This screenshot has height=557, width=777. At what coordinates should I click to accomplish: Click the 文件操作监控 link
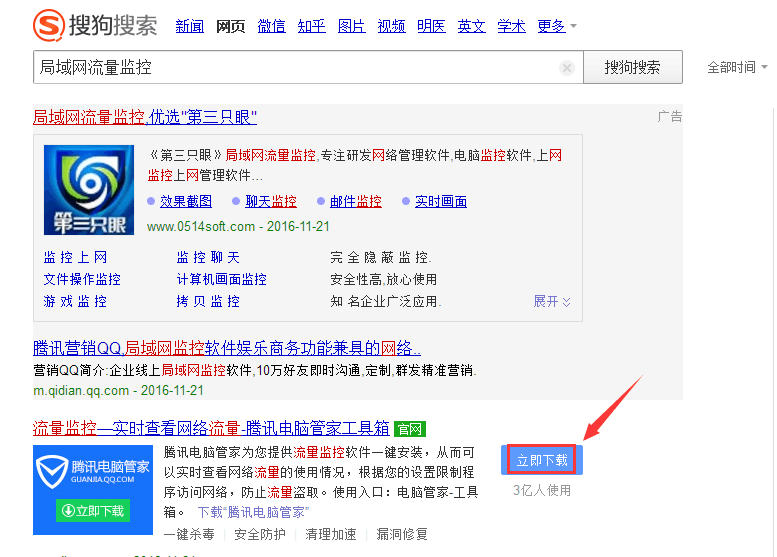click(x=82, y=279)
